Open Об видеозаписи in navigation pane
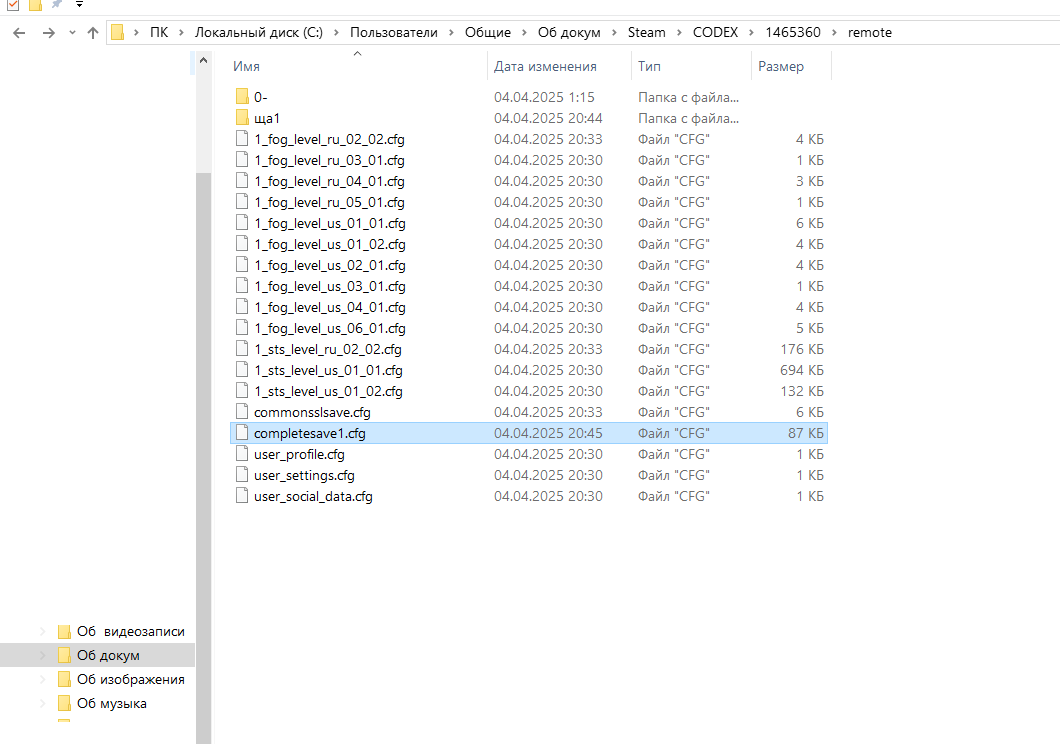Image resolution: width=1060 pixels, height=744 pixels. 130,631
